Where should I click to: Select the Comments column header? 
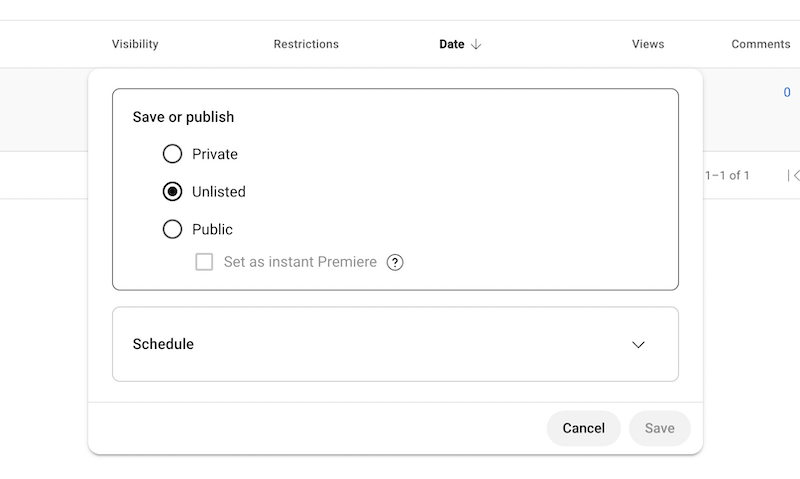(x=761, y=44)
